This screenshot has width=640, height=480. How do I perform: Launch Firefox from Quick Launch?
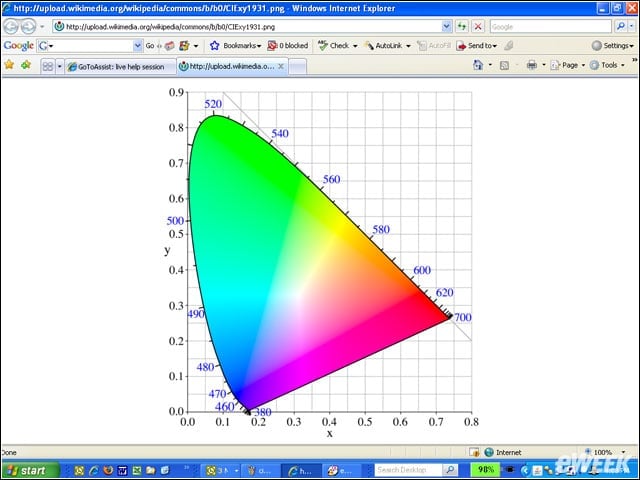(x=108, y=471)
